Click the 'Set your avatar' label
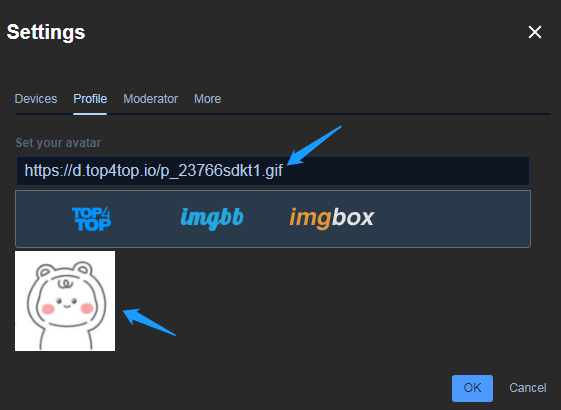Screen dimensions: 561x410 pos(58,143)
